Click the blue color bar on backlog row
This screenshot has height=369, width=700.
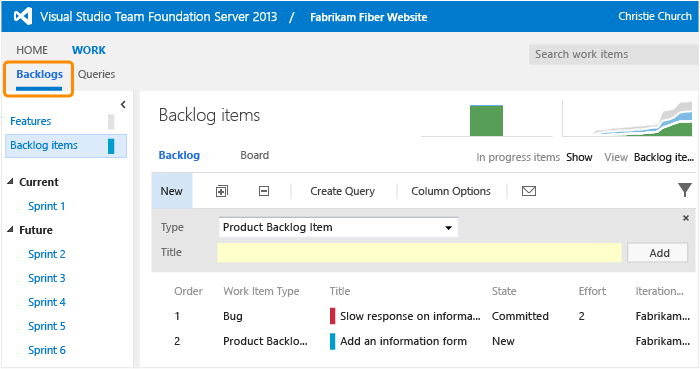(333, 341)
